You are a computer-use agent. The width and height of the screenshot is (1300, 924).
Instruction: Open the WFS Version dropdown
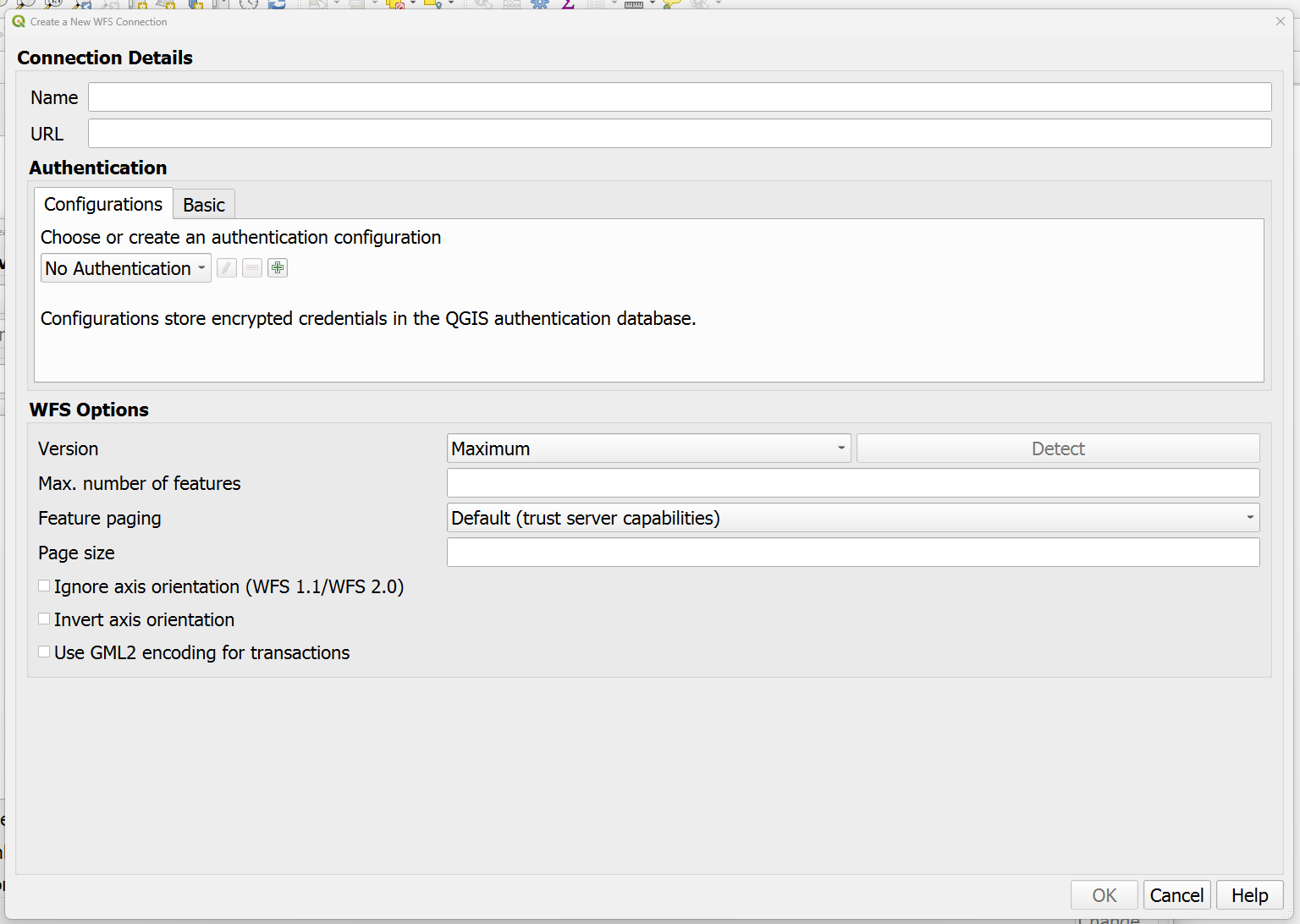(648, 448)
